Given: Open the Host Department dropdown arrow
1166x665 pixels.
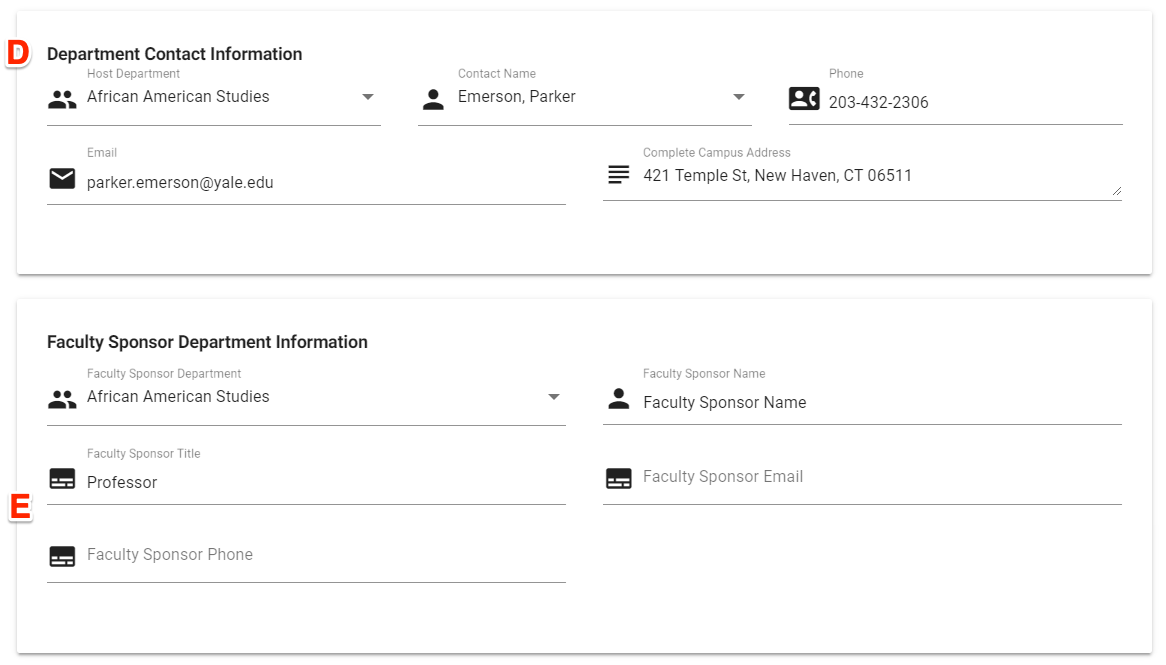Looking at the screenshot, I should [x=367, y=97].
